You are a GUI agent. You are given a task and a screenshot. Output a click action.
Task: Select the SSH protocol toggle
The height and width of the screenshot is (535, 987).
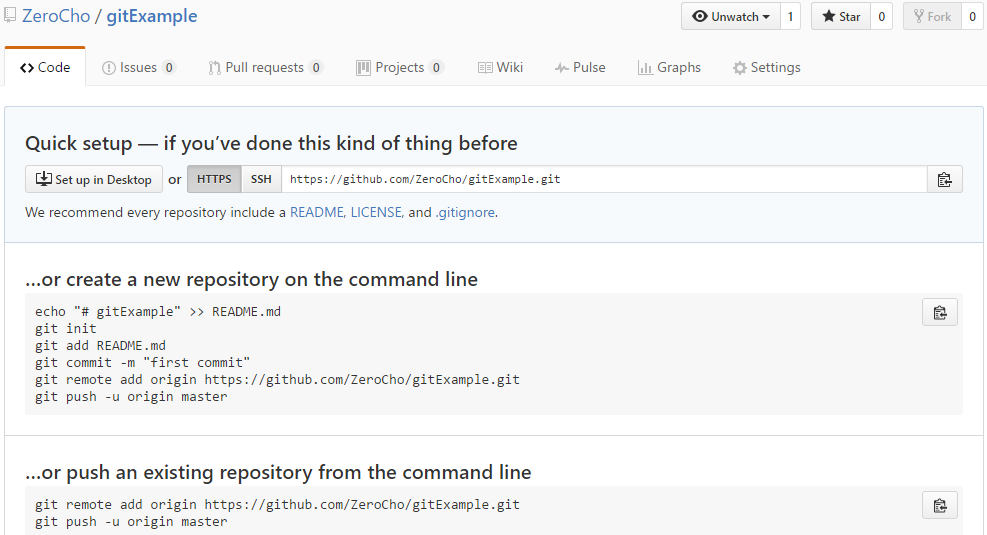[x=261, y=179]
